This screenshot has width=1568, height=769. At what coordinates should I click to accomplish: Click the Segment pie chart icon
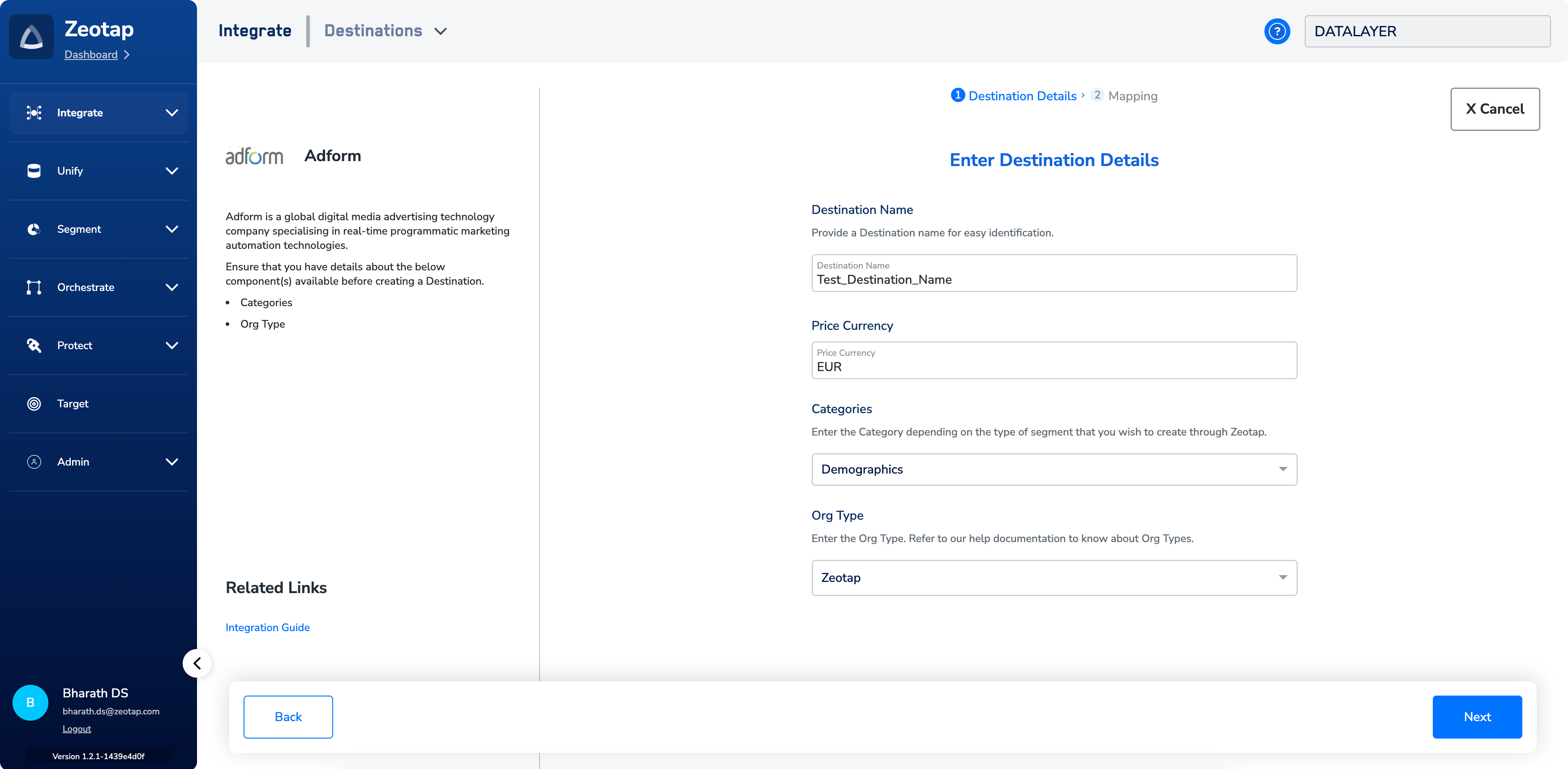[x=34, y=229]
